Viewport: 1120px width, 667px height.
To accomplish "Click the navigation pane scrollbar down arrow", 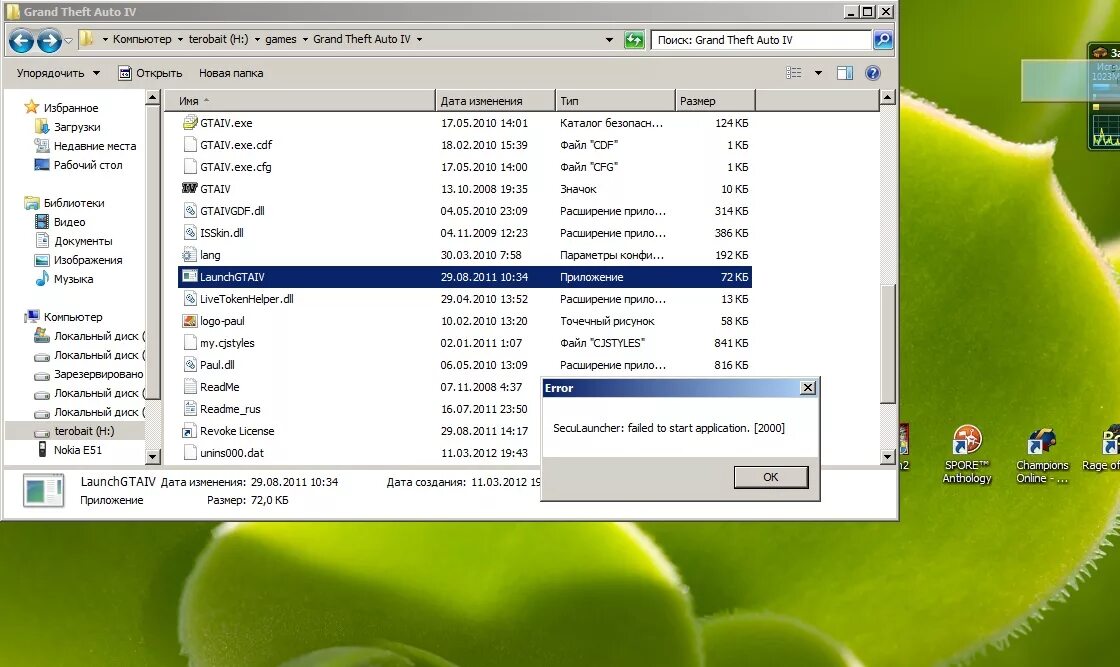I will pyautogui.click(x=152, y=456).
